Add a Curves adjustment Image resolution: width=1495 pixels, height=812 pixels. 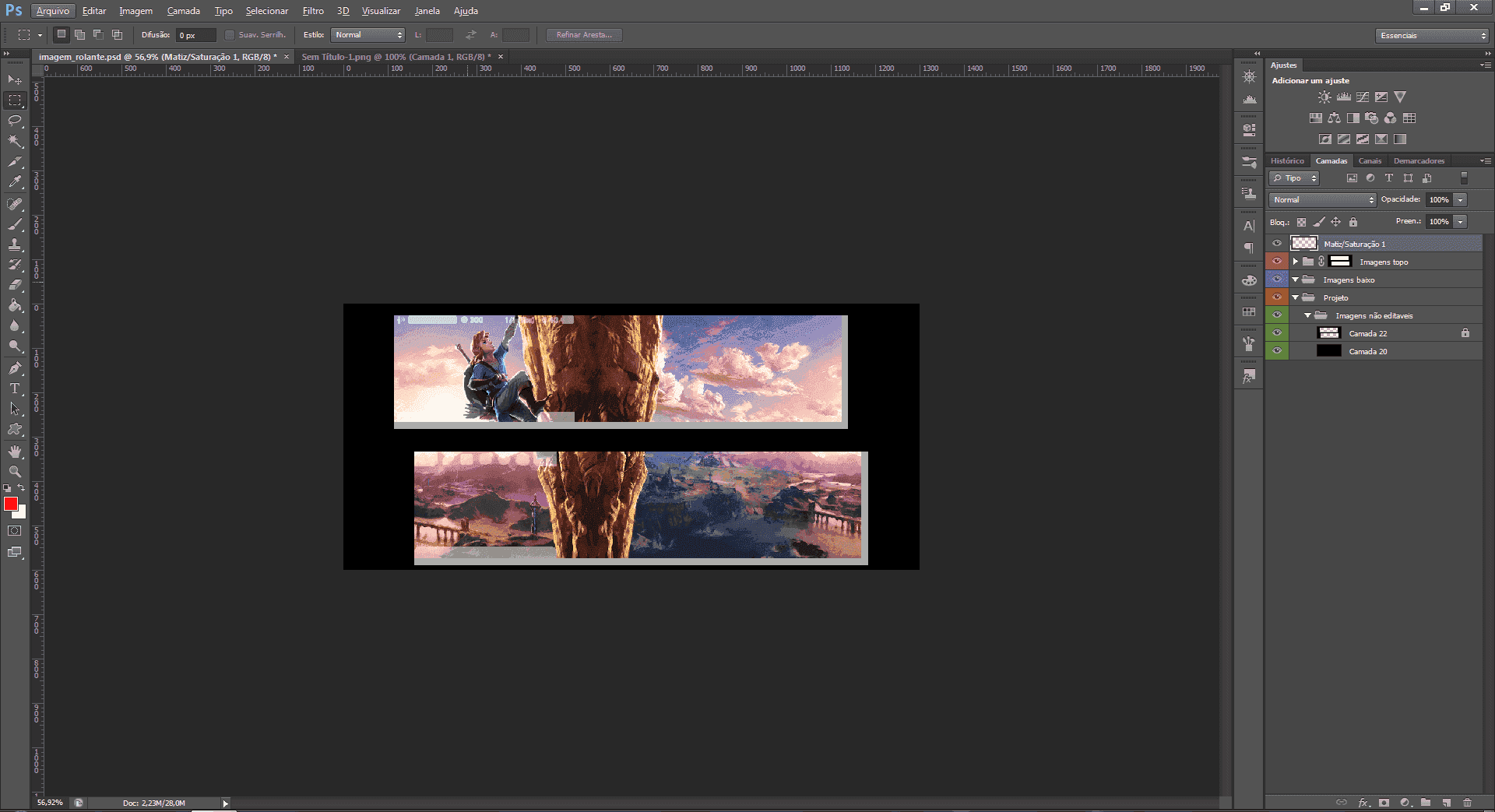[x=1363, y=97]
